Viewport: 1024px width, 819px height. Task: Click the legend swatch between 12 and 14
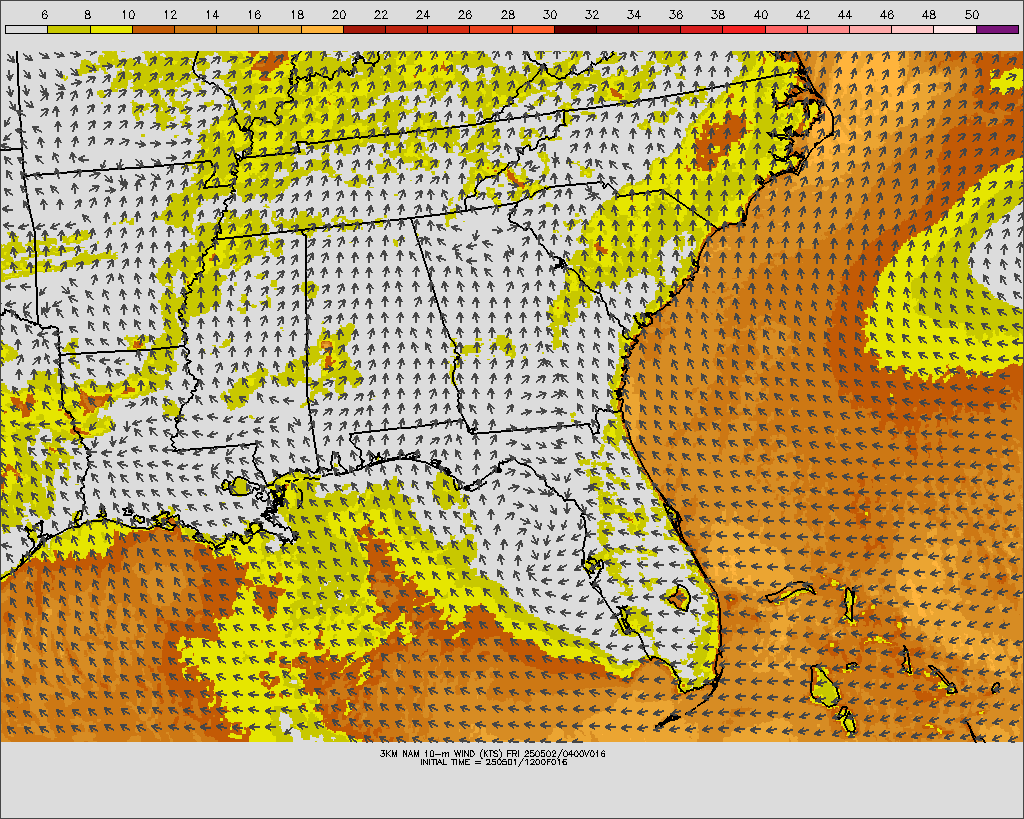(196, 29)
